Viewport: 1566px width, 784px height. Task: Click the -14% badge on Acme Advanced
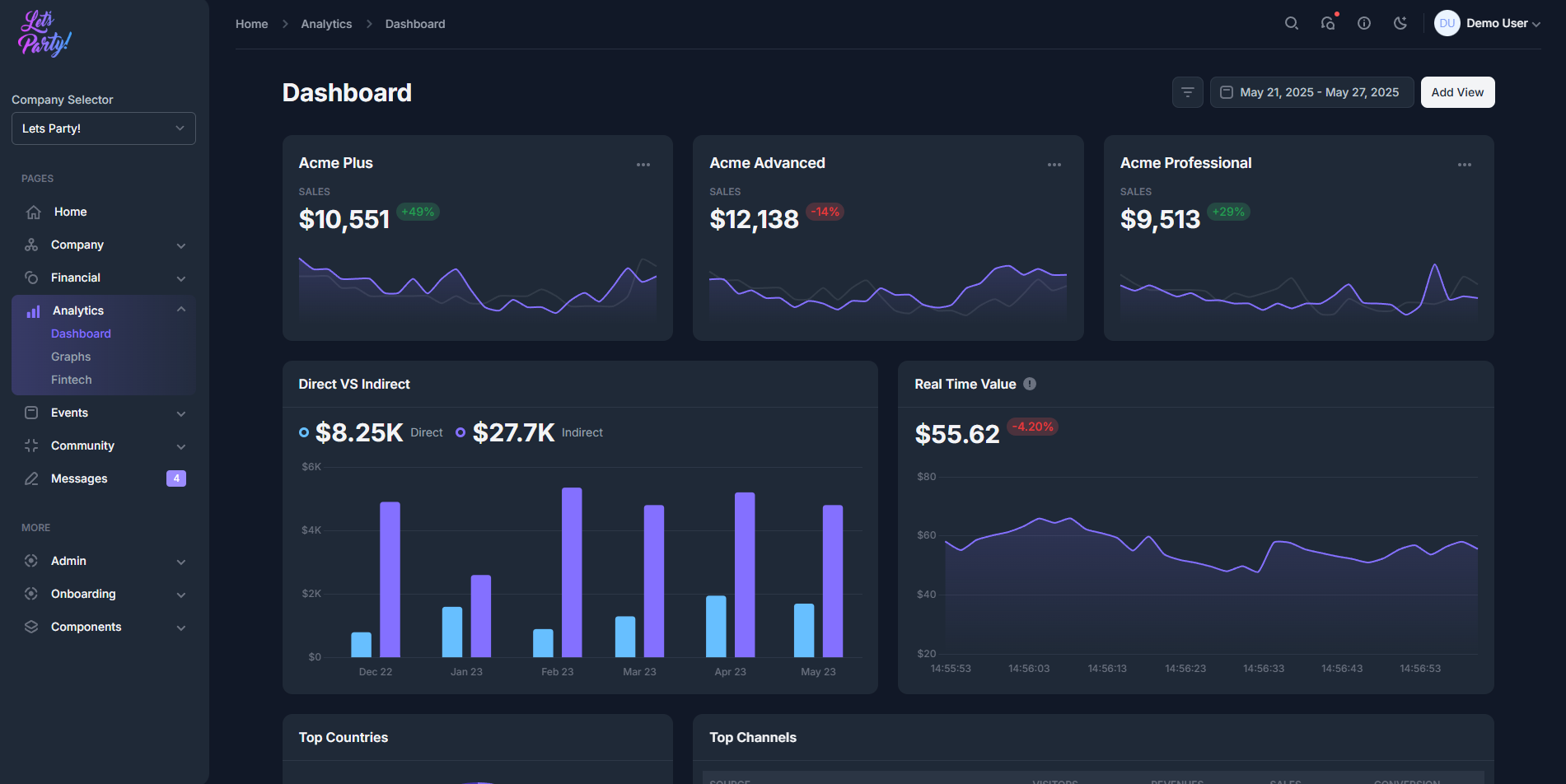(825, 212)
